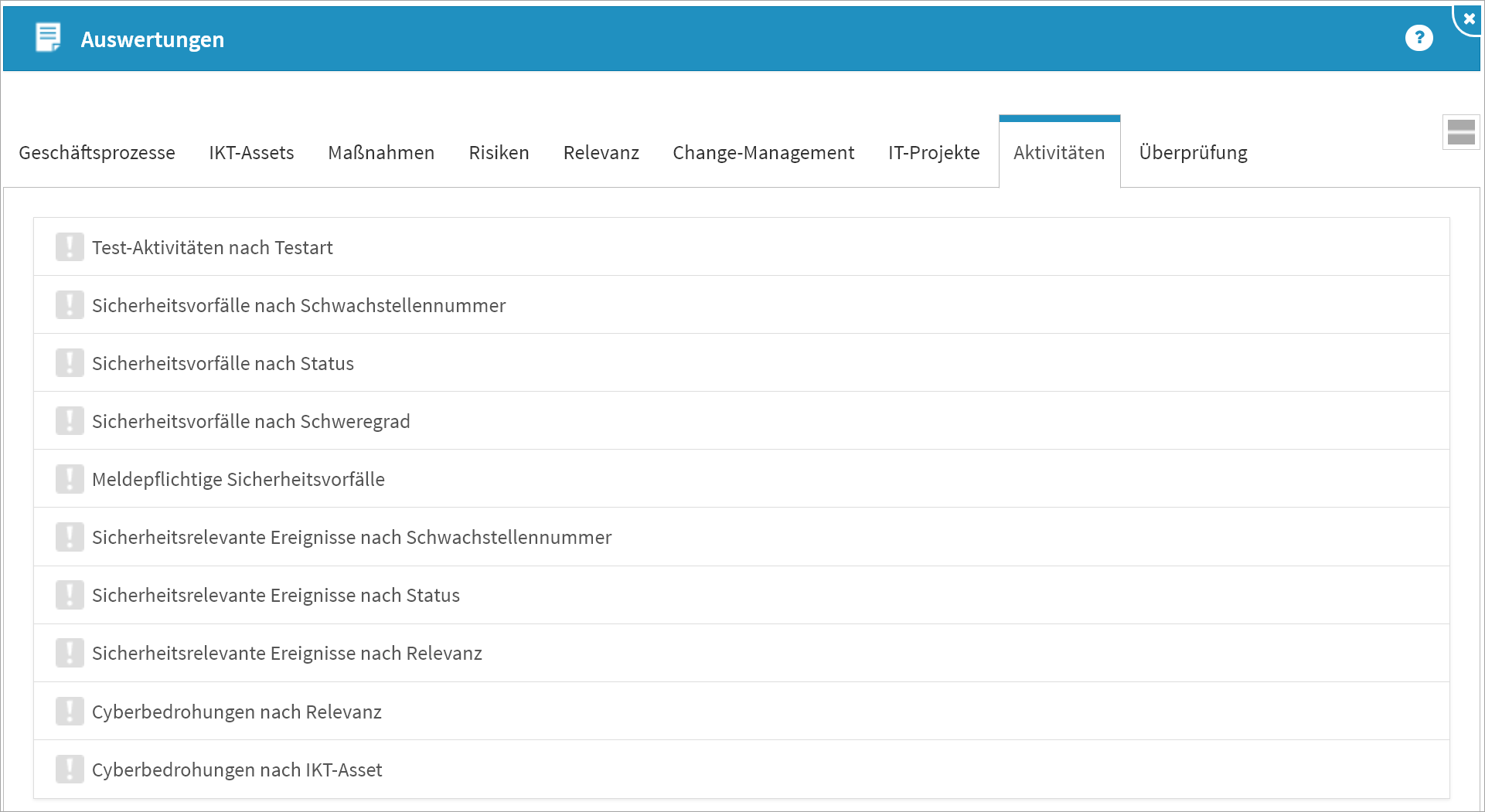The image size is (1485, 812).
Task: Click icon beside Test-Aktivitäten nach Testart
Action: click(x=70, y=247)
